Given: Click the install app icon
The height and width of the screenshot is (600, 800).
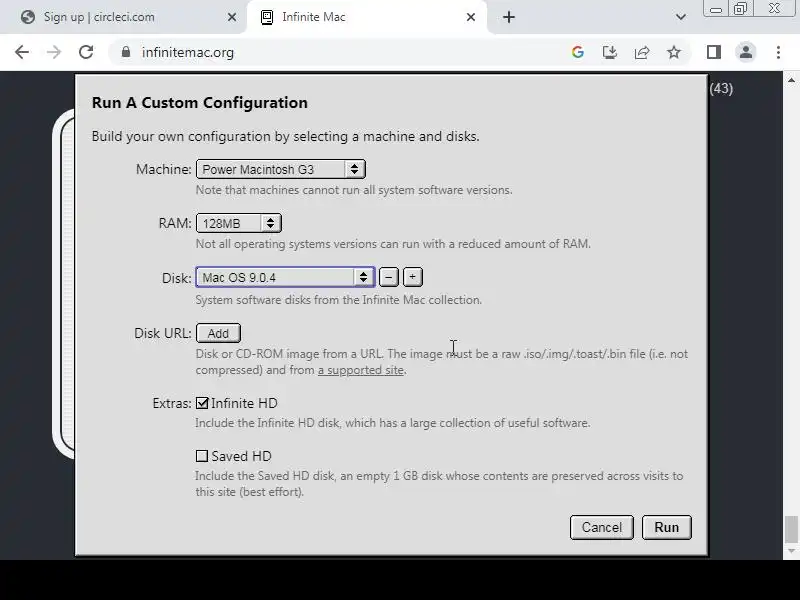Looking at the screenshot, I should tap(610, 52).
